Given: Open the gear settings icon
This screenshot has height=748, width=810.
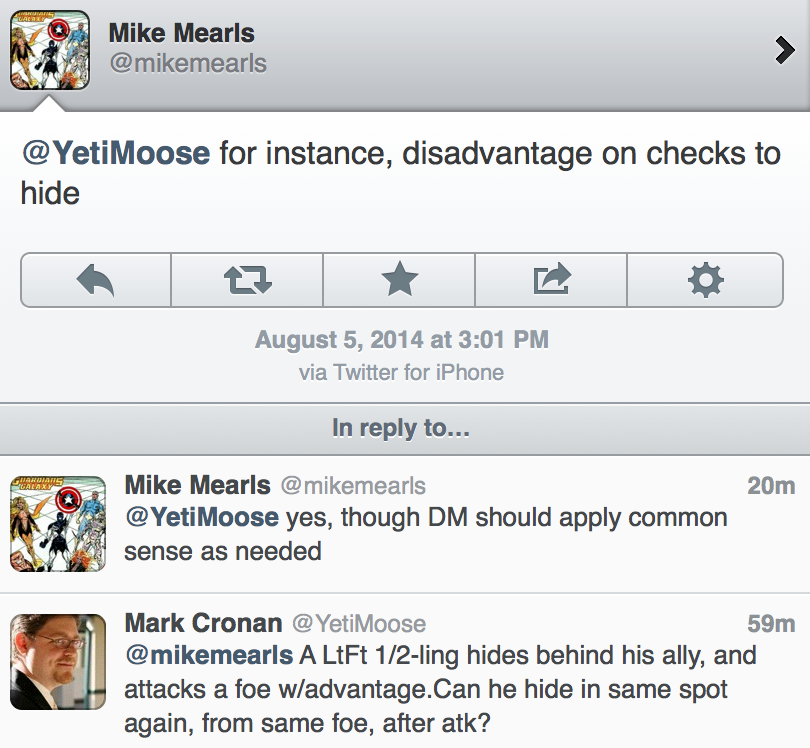Looking at the screenshot, I should [x=705, y=280].
